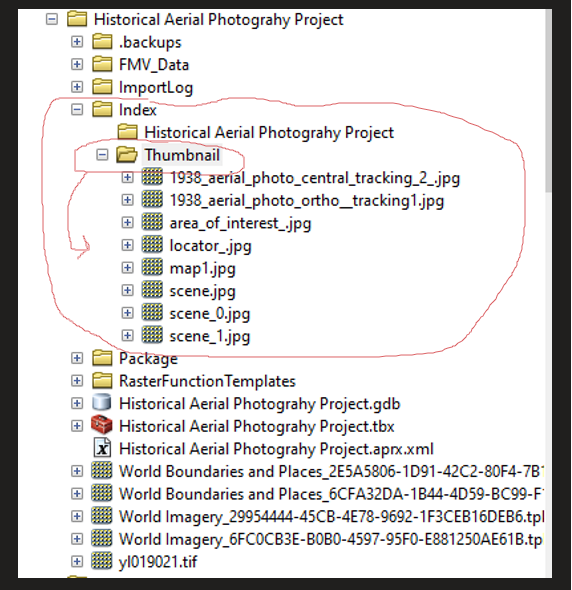Select the RasterFunctionTemplates label
Viewport: 572px width, 590px height.
click(207, 381)
